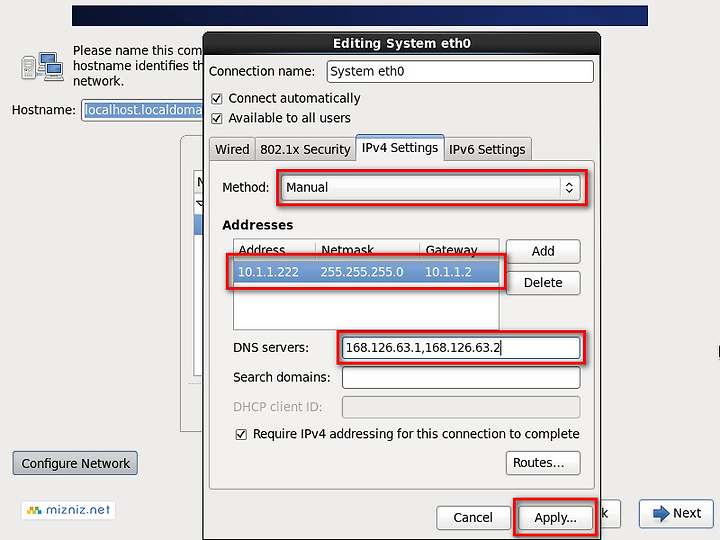This screenshot has height=540, width=720.
Task: Switch to the 802.1x Security tab
Action: coord(305,149)
